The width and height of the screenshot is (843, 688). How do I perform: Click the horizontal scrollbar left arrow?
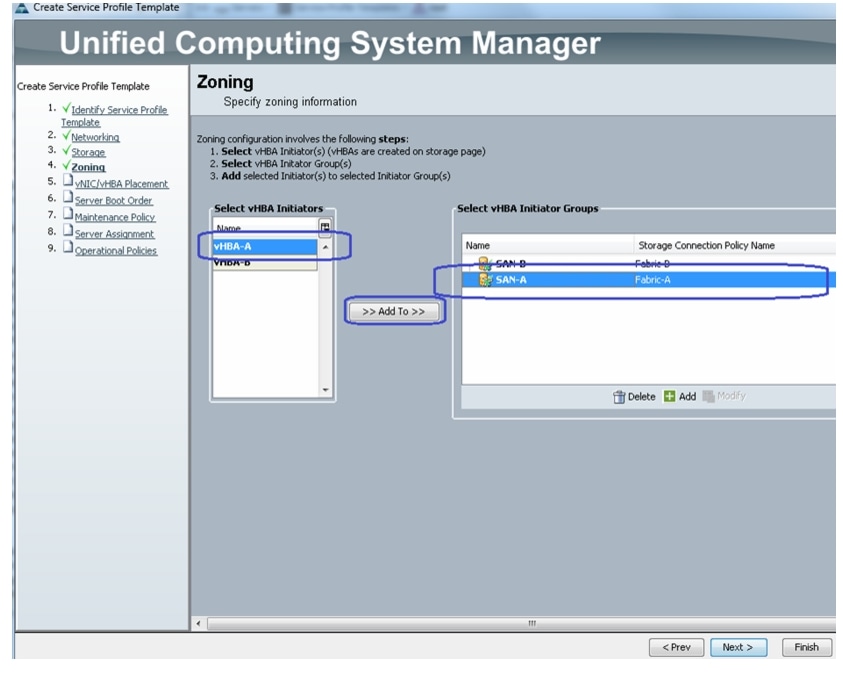tap(198, 624)
